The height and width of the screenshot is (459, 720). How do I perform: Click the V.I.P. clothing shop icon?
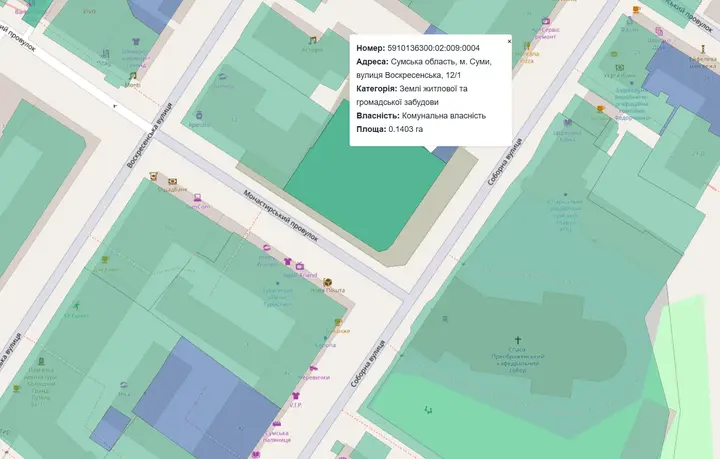pos(296,395)
